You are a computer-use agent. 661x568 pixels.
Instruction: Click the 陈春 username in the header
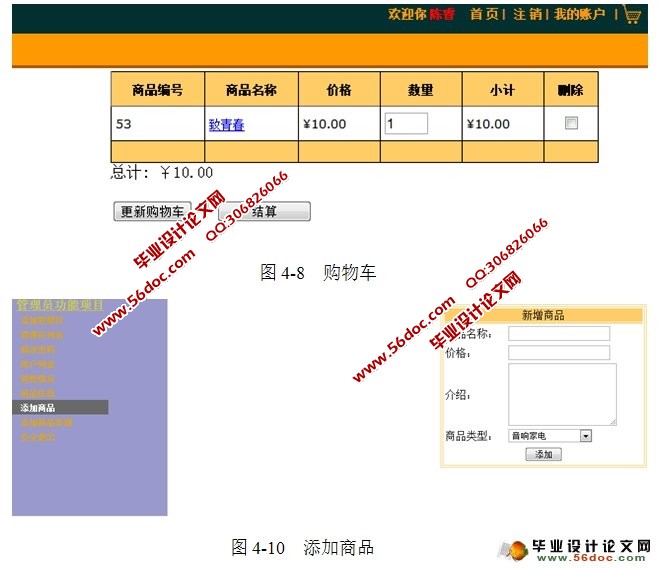pyautogui.click(x=442, y=14)
